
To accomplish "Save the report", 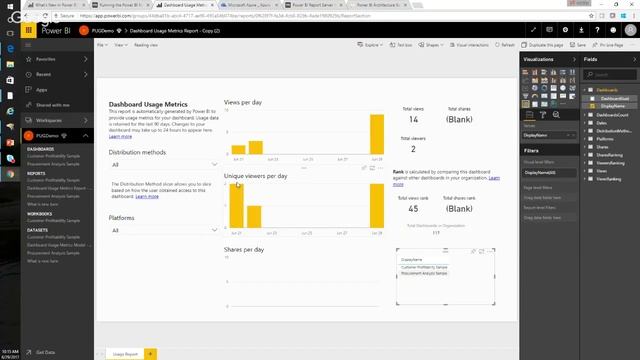I will pos(578,45).
